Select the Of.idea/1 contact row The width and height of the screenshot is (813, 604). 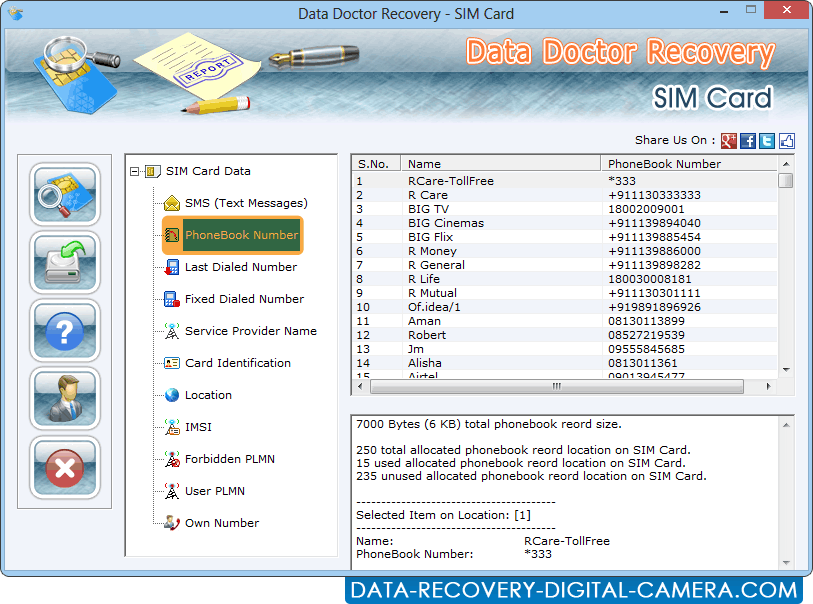pos(565,307)
